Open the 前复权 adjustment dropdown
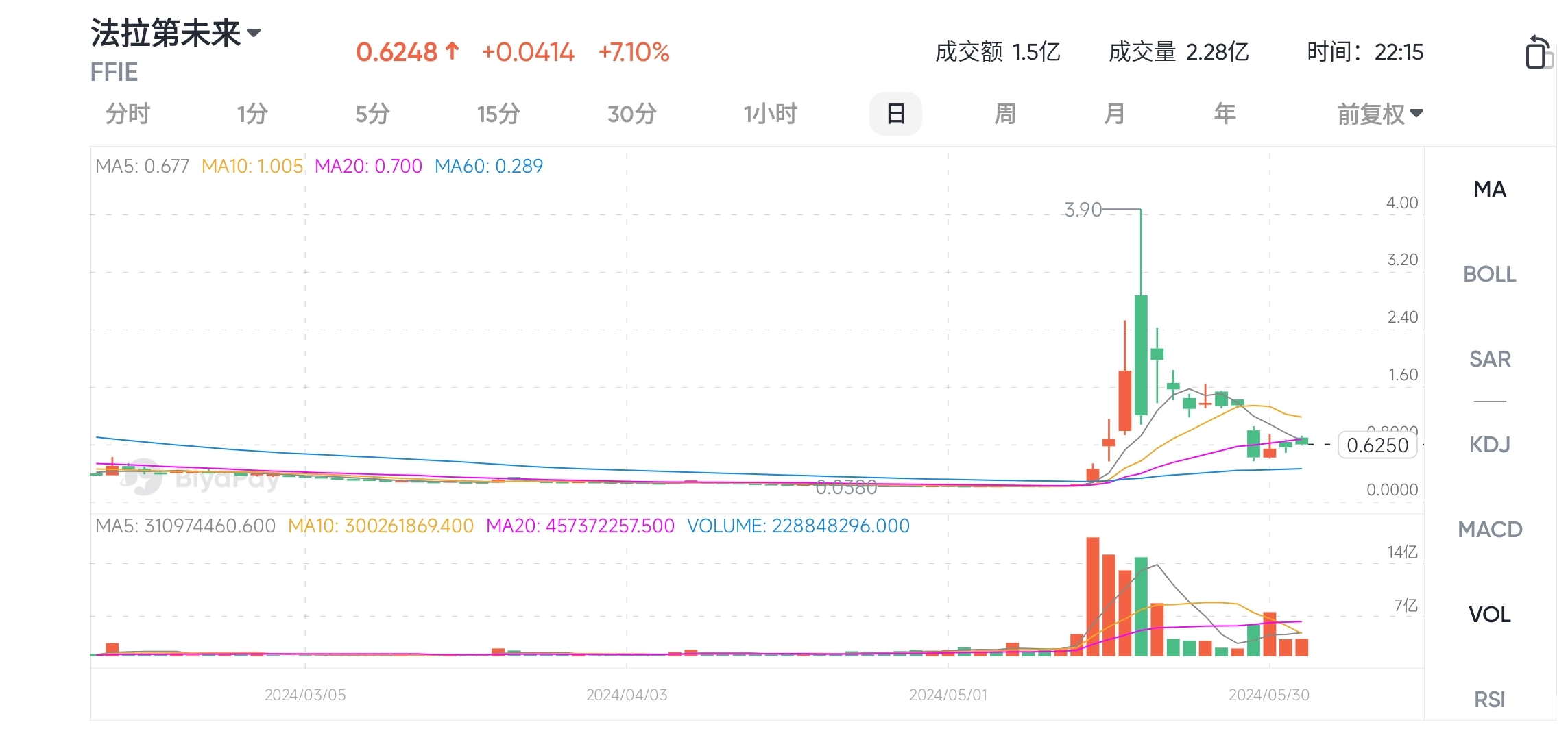This screenshot has height=740, width=1568. [1380, 114]
